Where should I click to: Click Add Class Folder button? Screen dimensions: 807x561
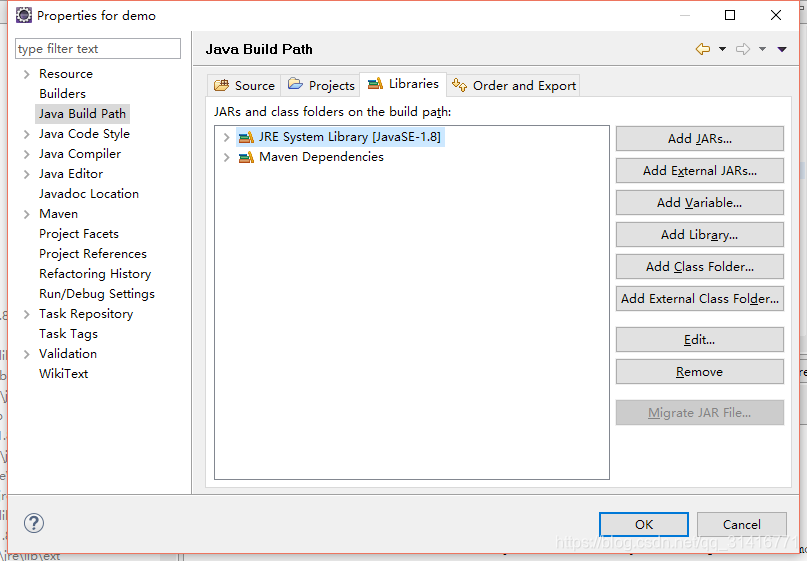tap(700, 267)
